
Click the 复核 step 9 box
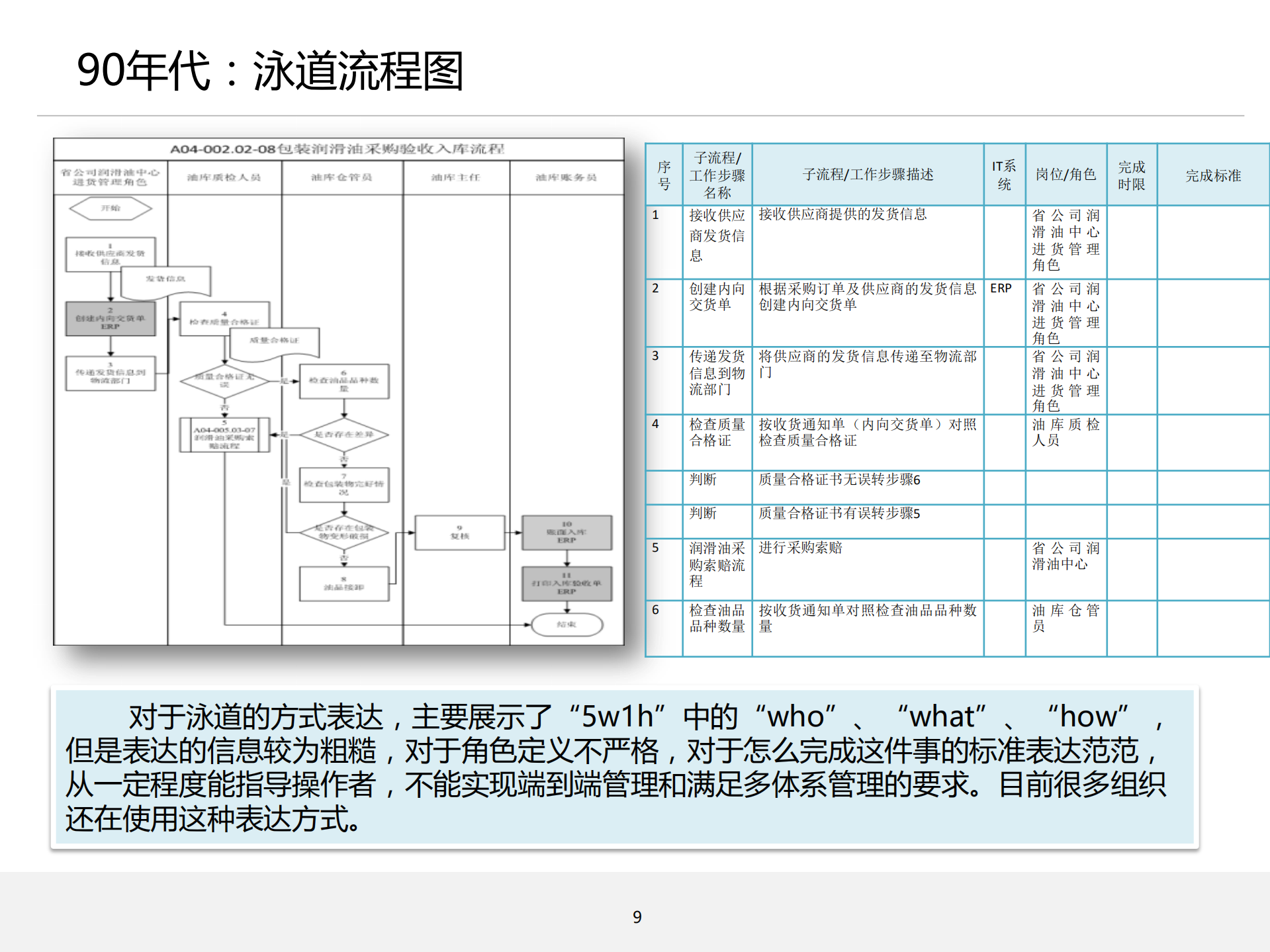coord(459,533)
